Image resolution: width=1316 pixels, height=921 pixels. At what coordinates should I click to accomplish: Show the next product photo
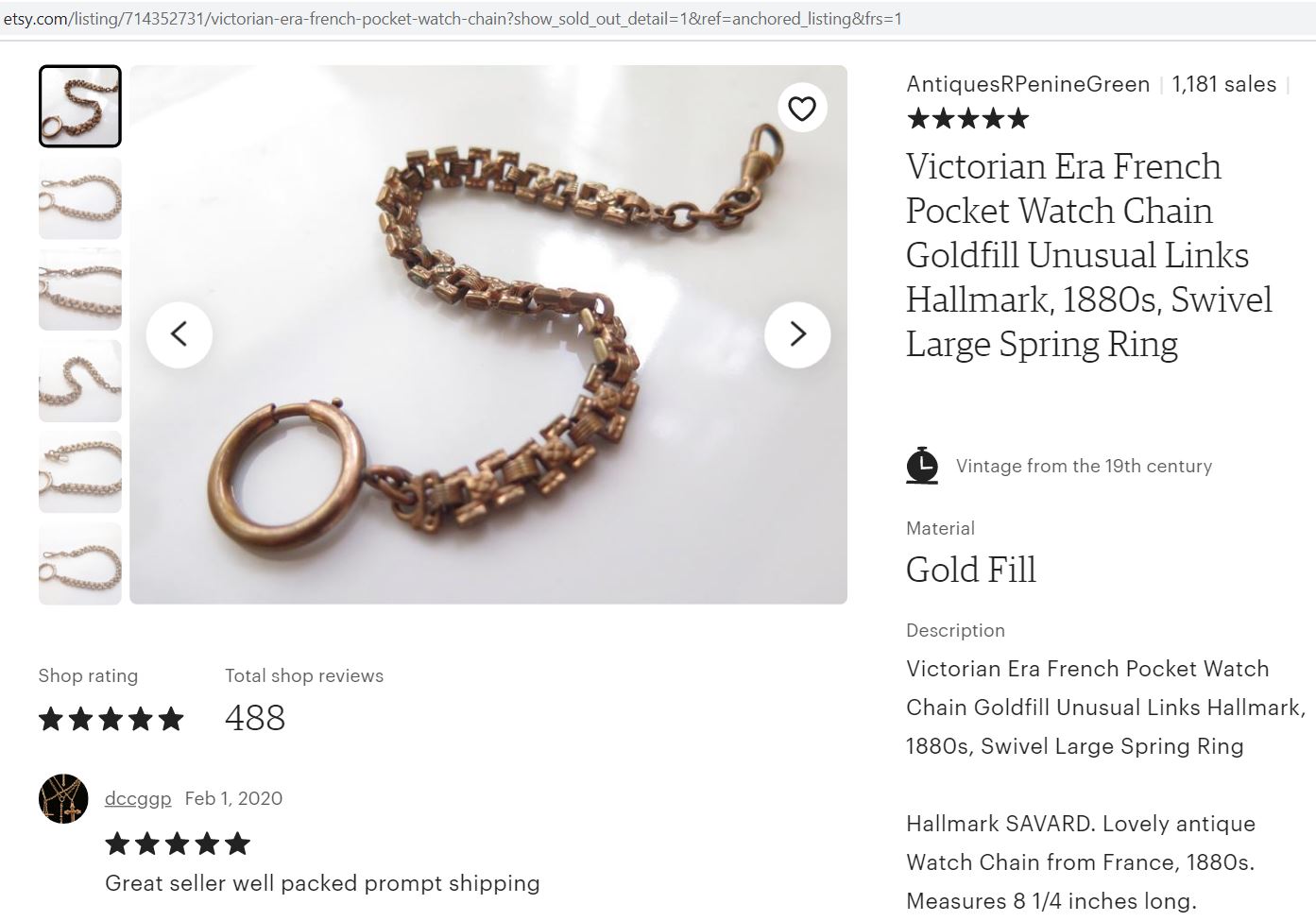tap(797, 334)
